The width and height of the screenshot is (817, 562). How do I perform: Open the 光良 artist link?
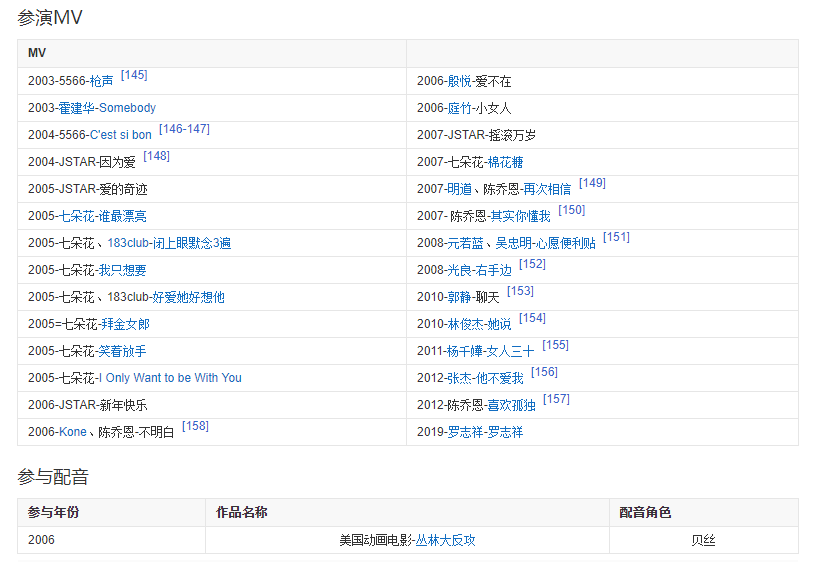(459, 270)
